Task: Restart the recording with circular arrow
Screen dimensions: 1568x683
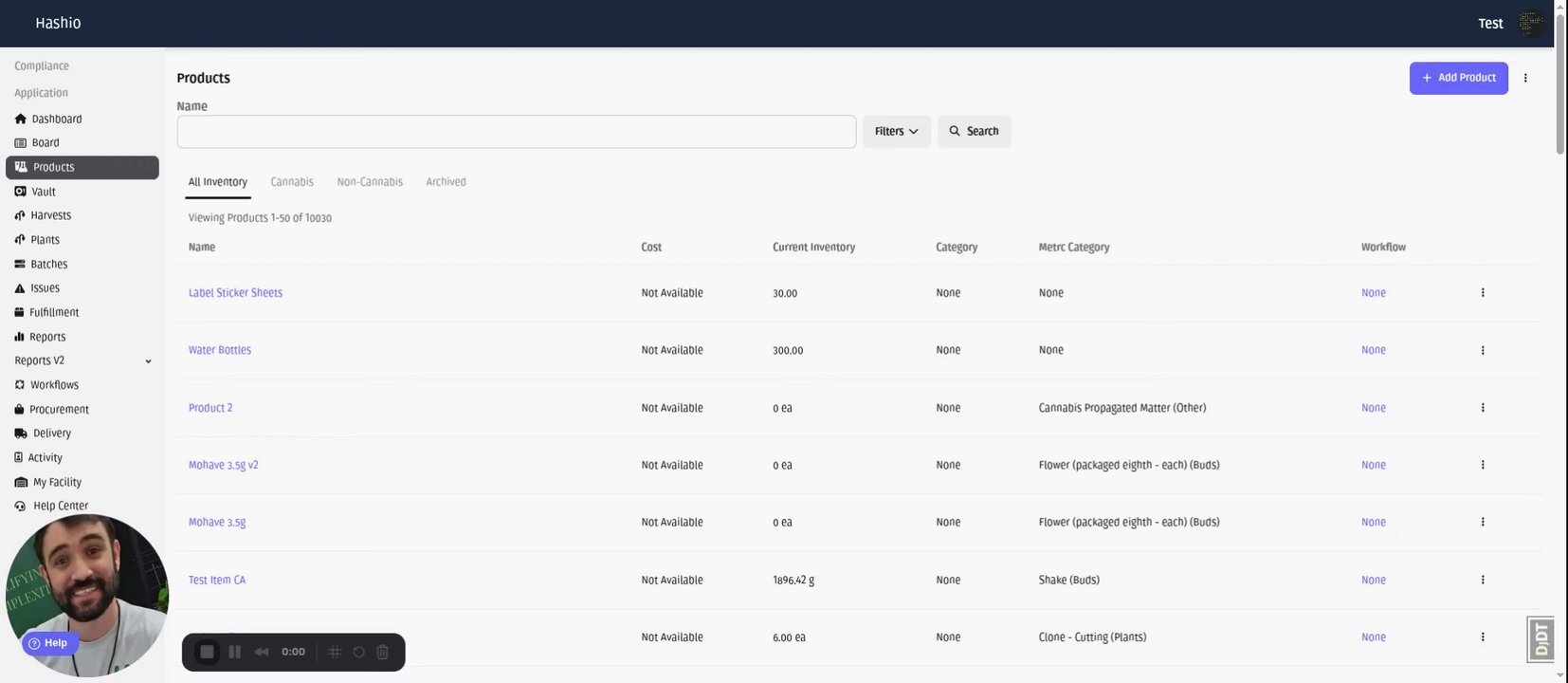Action: [x=359, y=652]
